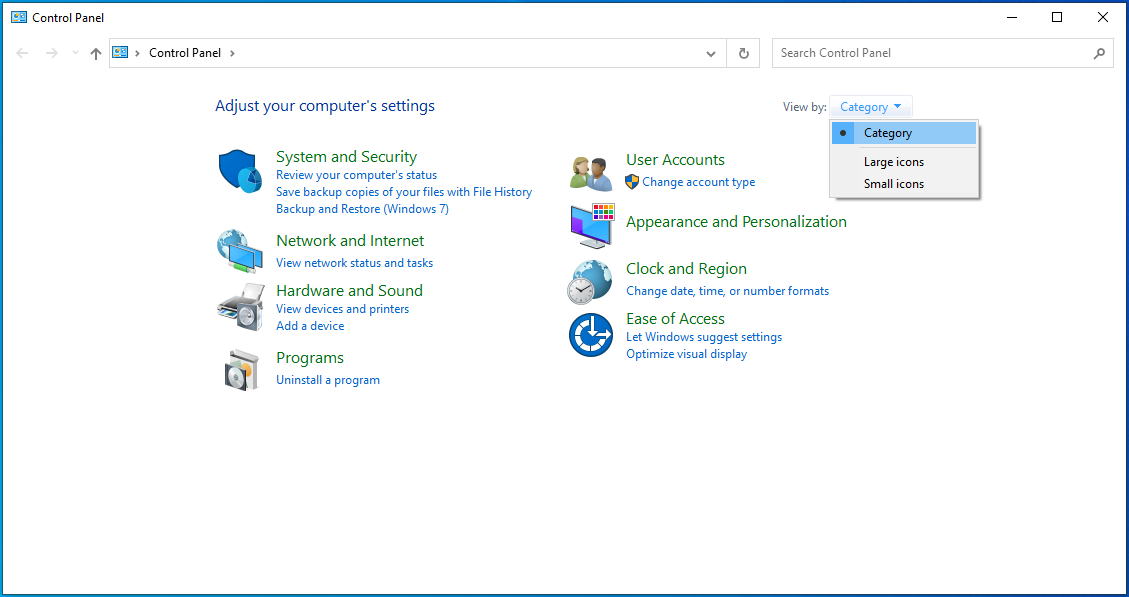Click the Clock and Region globe icon
Image resolution: width=1129 pixels, height=597 pixels.
[x=590, y=281]
